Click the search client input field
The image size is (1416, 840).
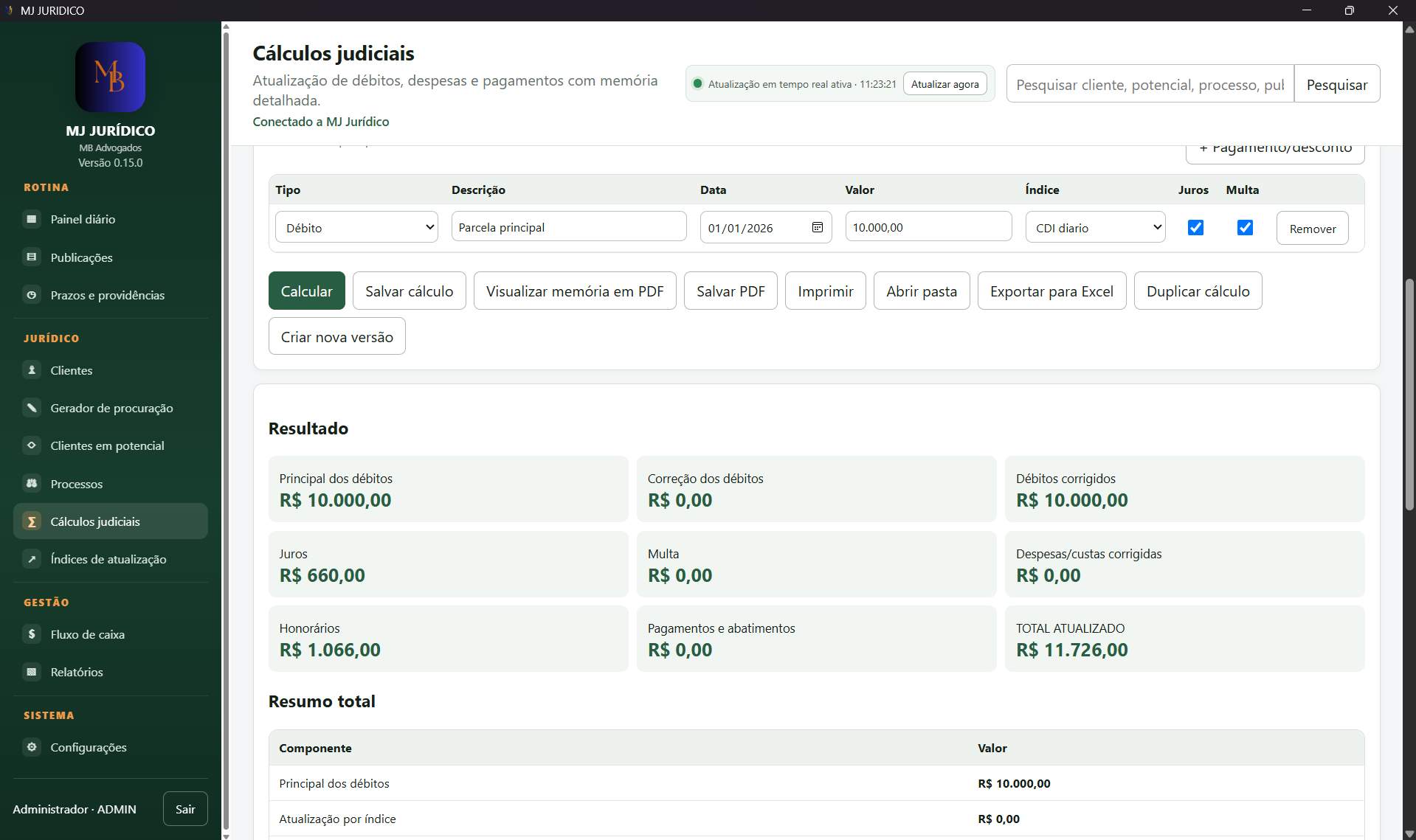[x=1150, y=83]
